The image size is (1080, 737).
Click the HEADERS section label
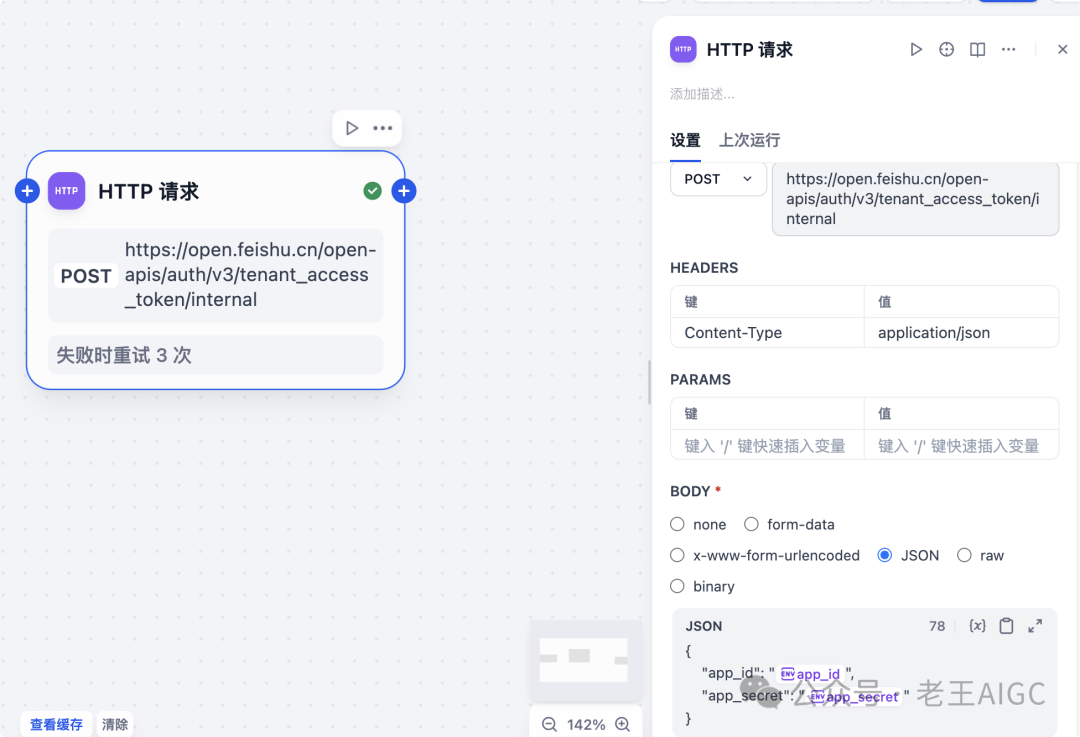click(x=704, y=268)
